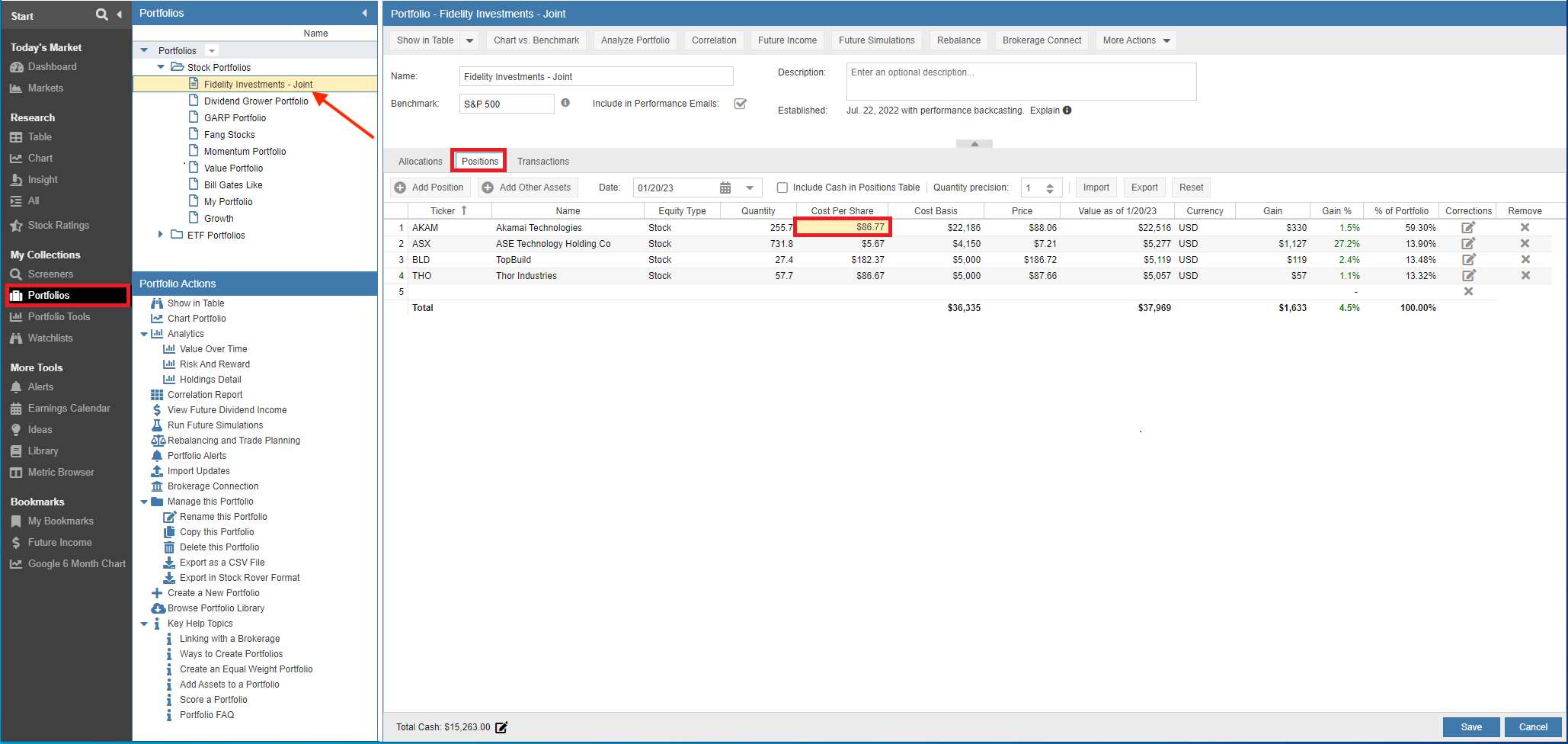1568x744 pixels.
Task: Remove the THO position
Action: click(1525, 275)
